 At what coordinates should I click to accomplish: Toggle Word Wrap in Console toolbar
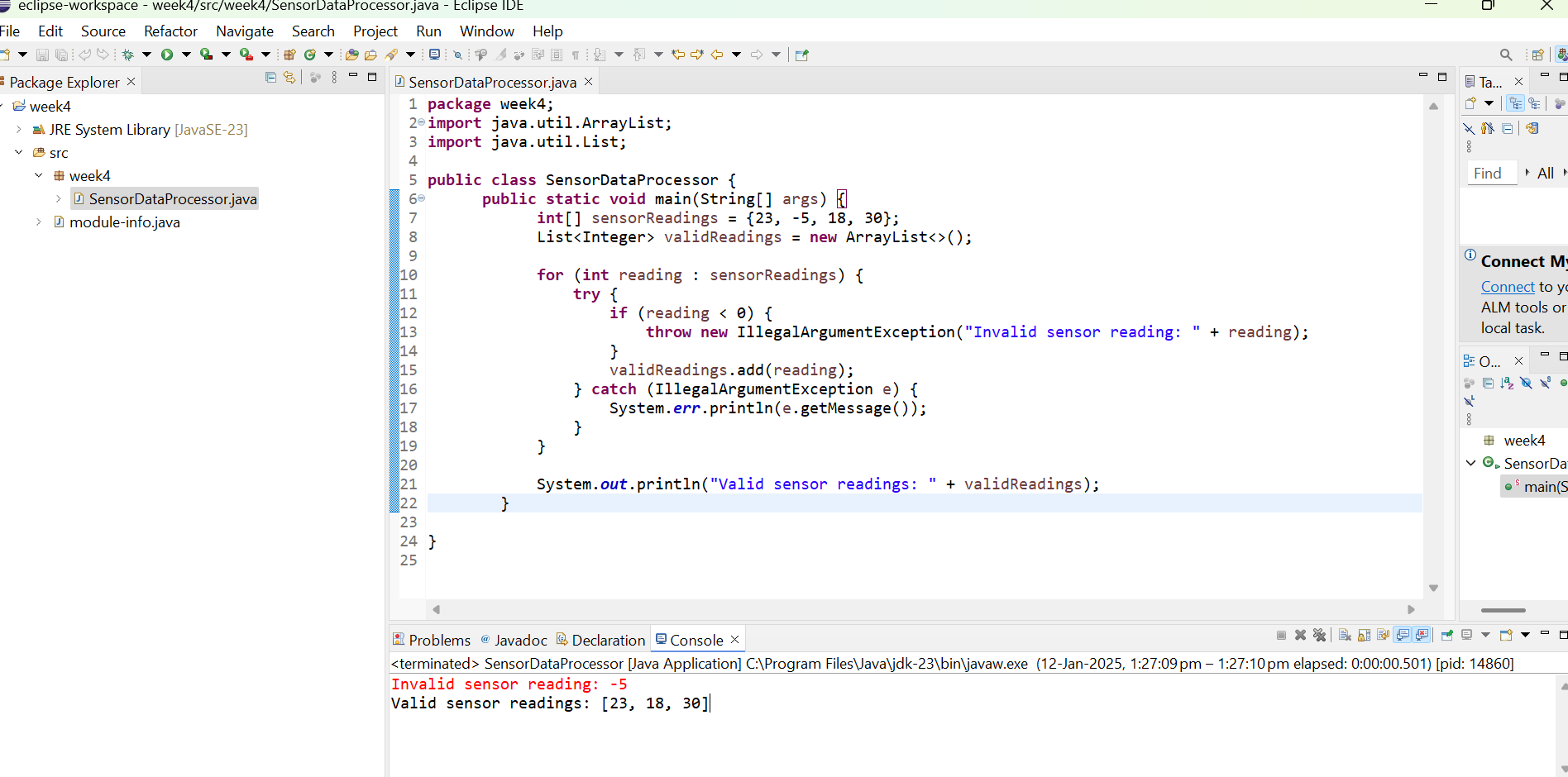1383,635
